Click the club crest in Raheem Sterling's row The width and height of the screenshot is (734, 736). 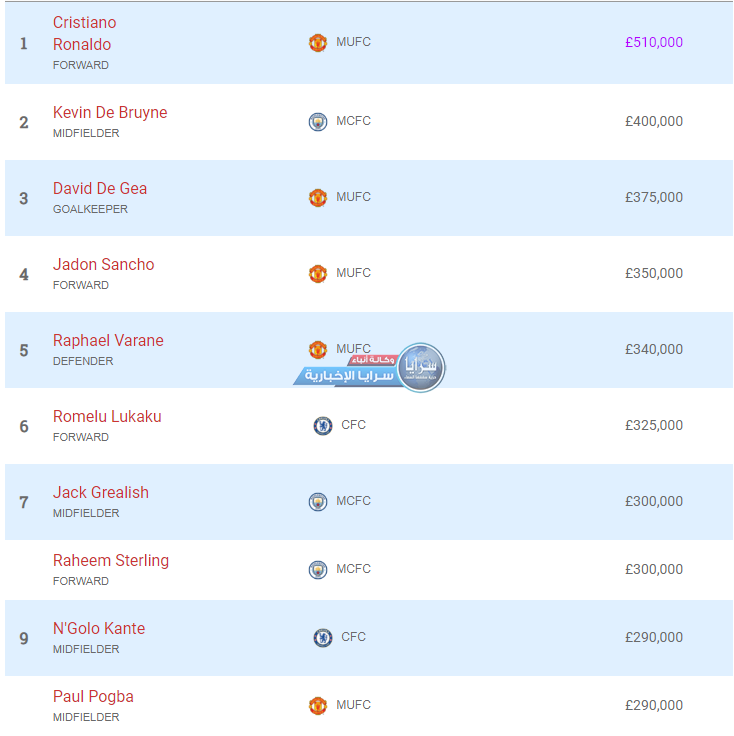coord(317,570)
